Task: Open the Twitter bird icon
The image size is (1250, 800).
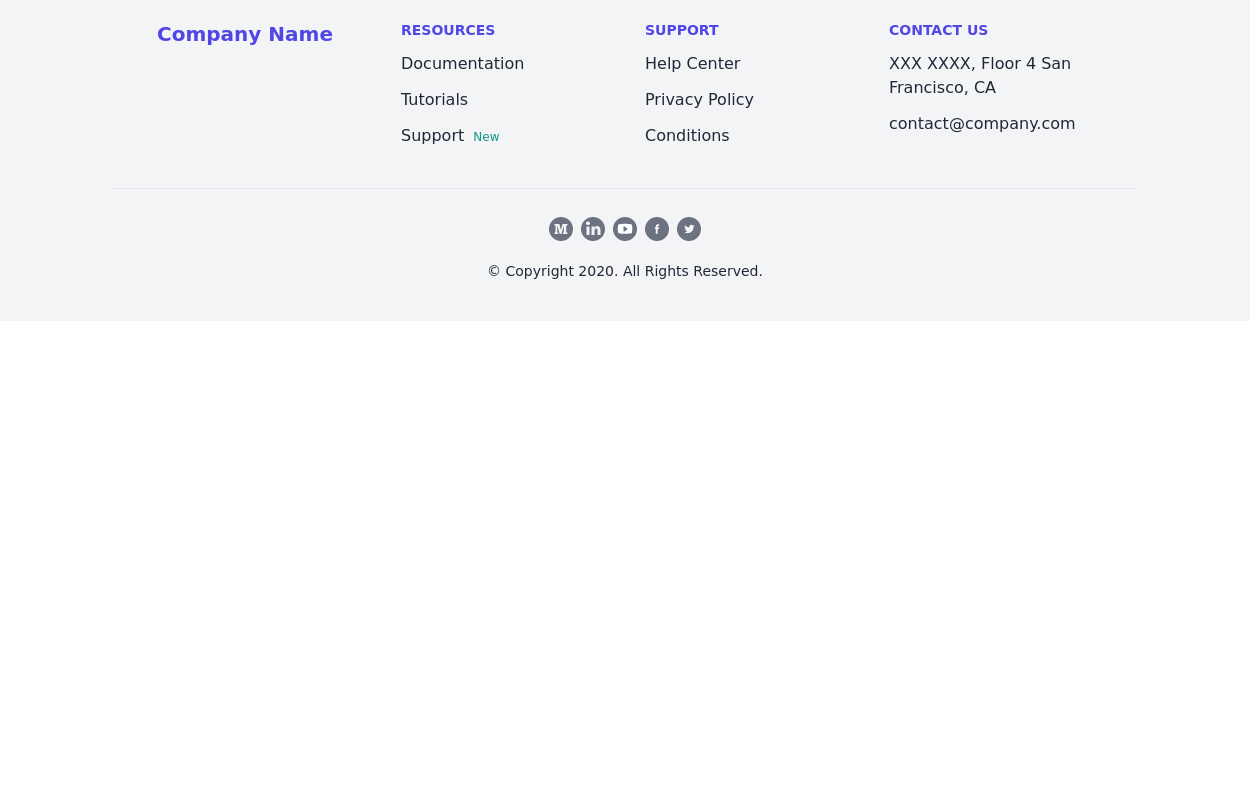Action: coord(689,229)
